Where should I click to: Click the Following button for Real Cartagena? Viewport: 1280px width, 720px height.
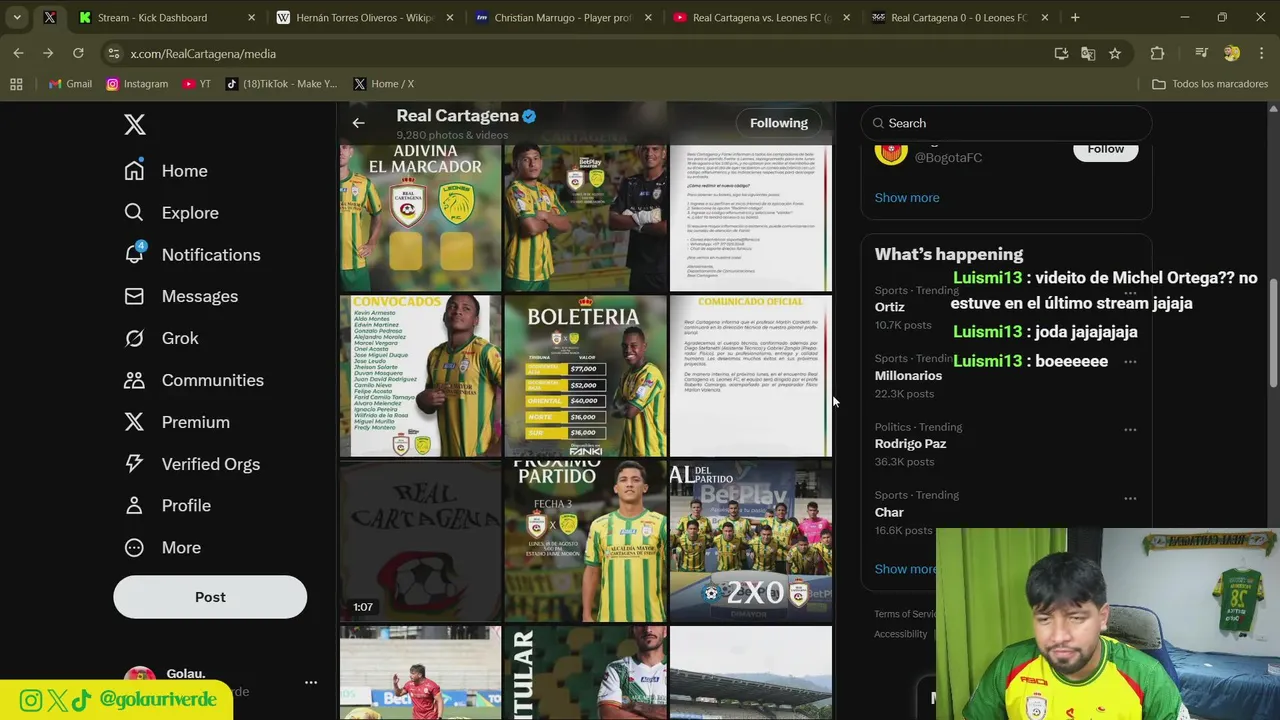click(x=779, y=123)
